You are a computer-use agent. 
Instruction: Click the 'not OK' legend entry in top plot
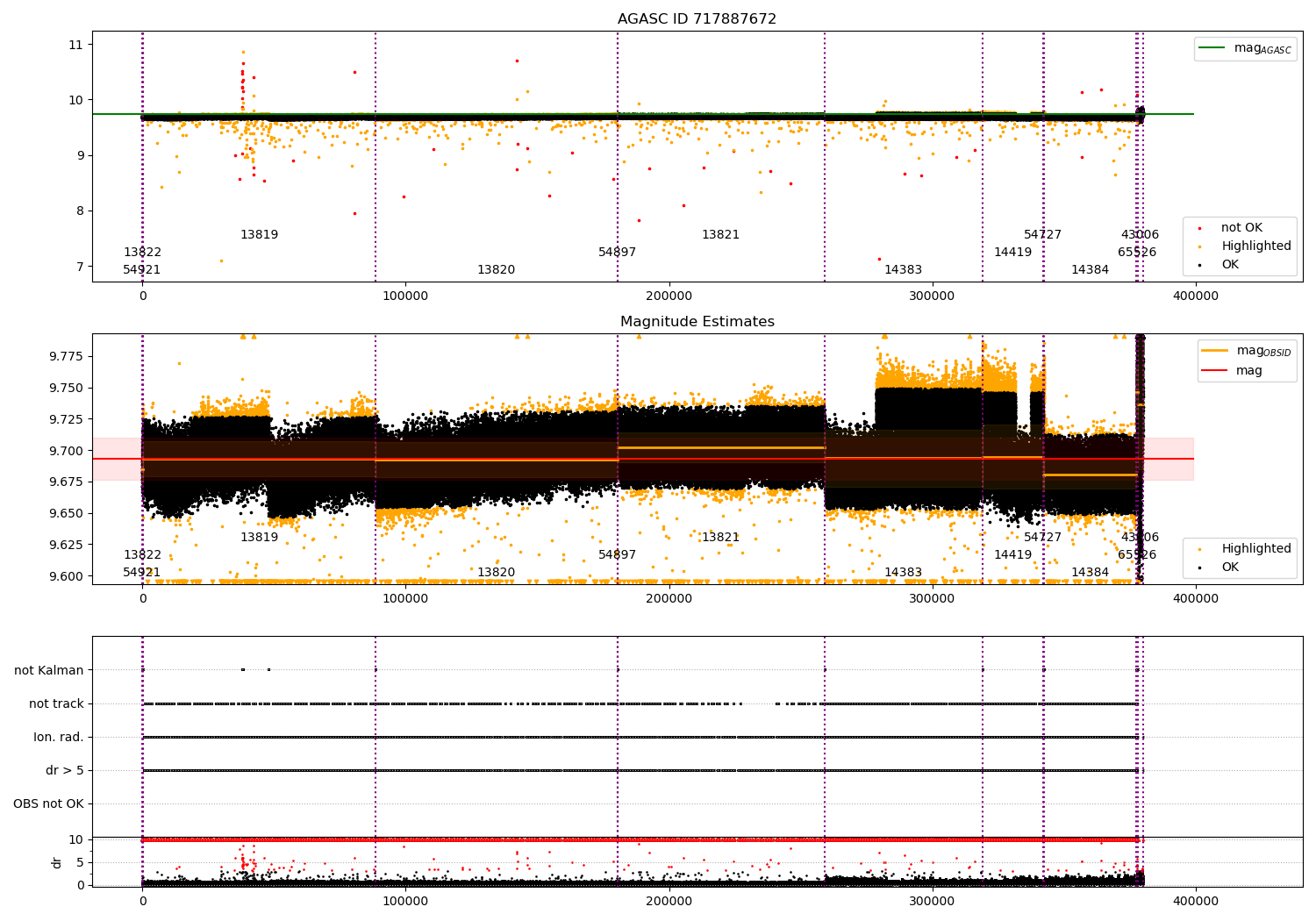(x=1231, y=228)
